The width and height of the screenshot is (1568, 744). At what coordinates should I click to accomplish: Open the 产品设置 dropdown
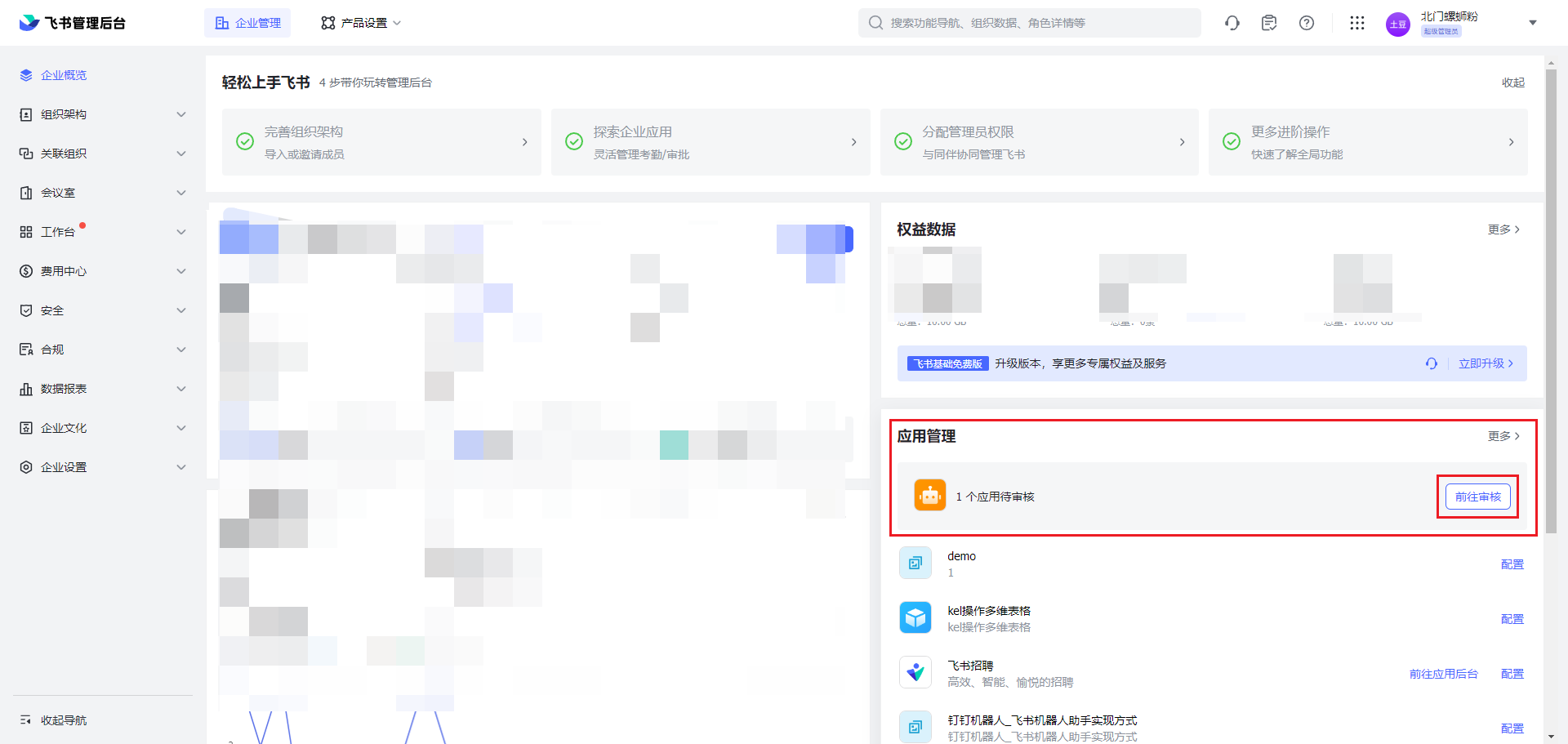pyautogui.click(x=361, y=23)
